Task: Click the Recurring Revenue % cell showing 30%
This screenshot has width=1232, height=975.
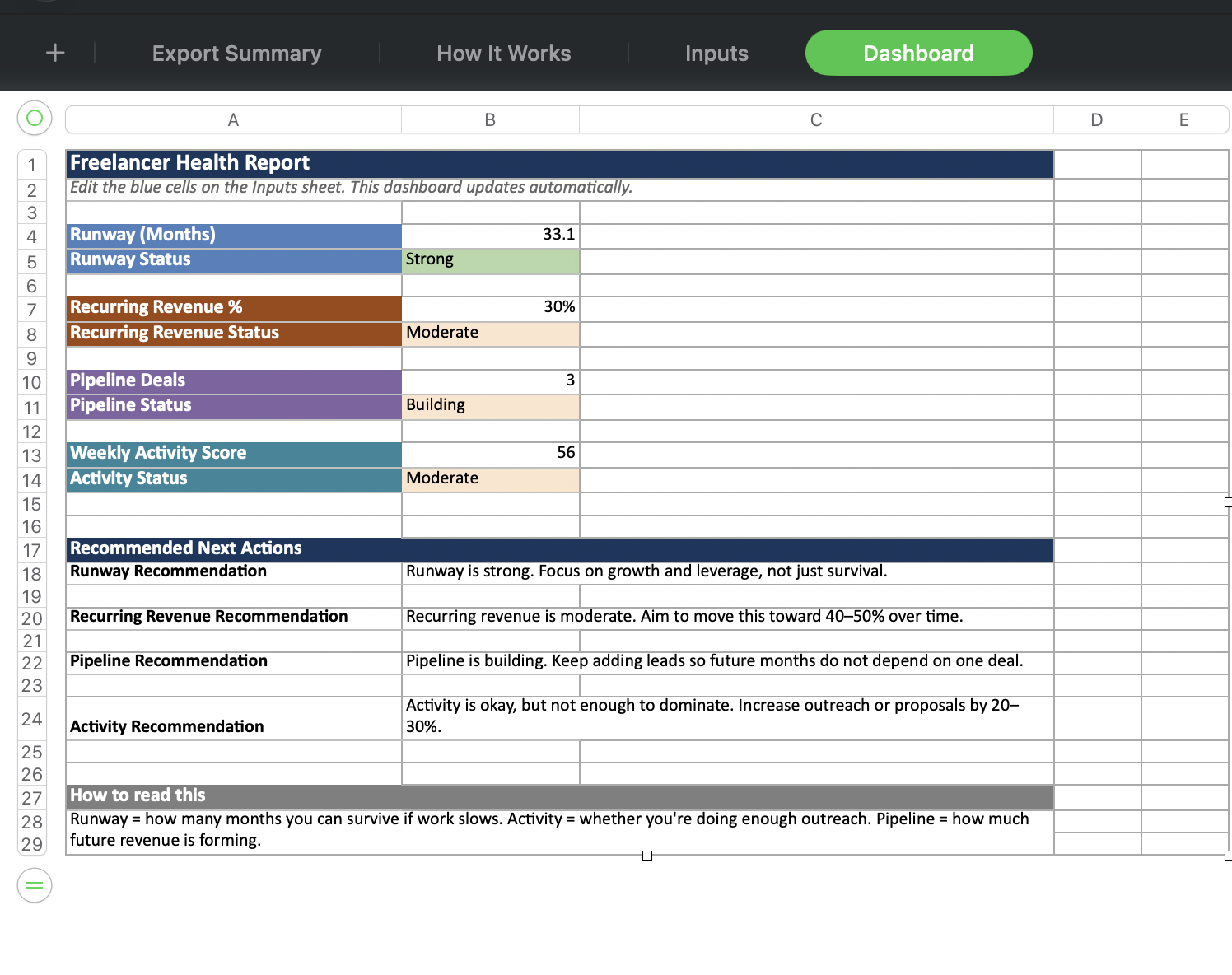Action: tap(490, 307)
